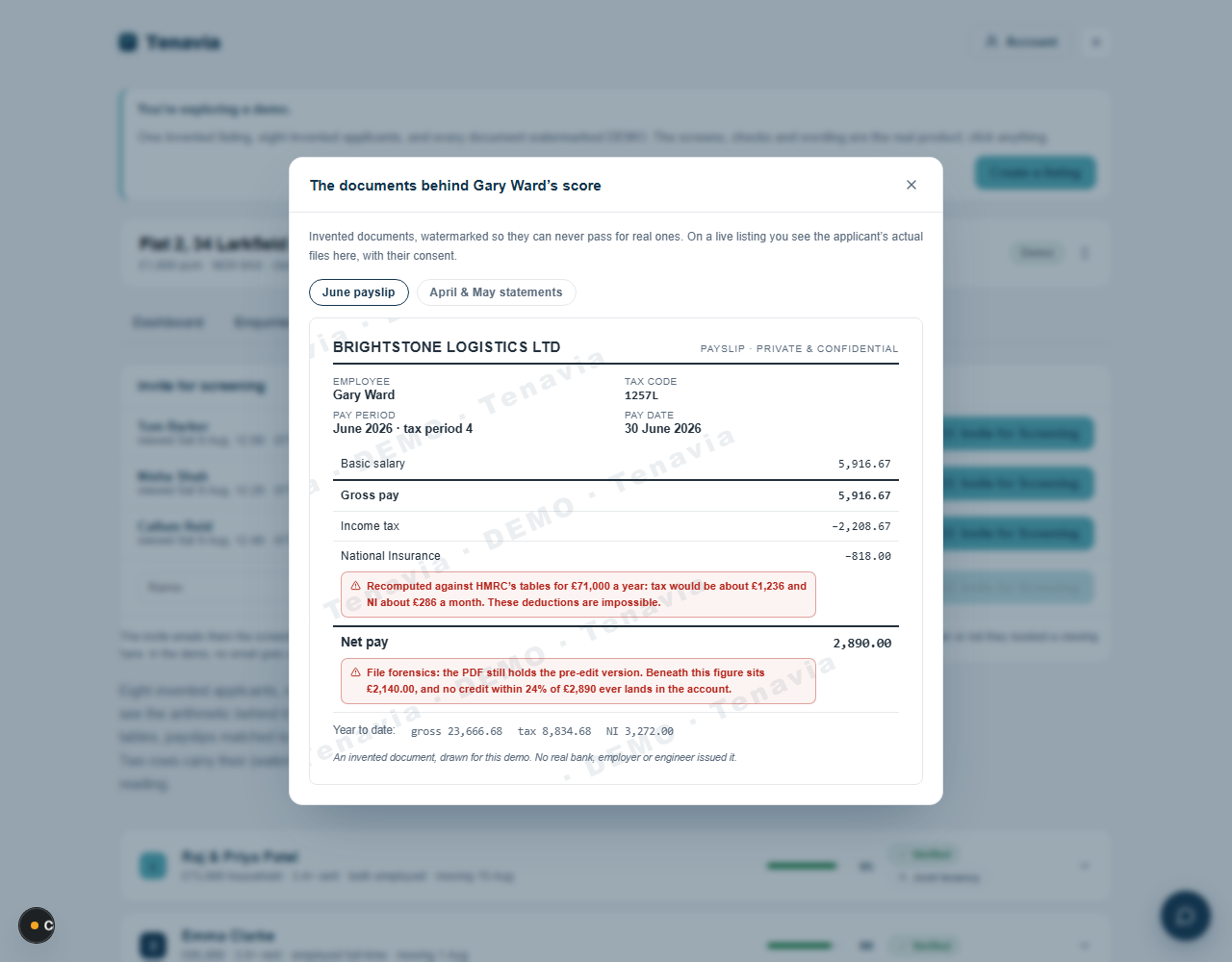Click the Basic salary row label
1232x962 pixels.
(x=372, y=464)
